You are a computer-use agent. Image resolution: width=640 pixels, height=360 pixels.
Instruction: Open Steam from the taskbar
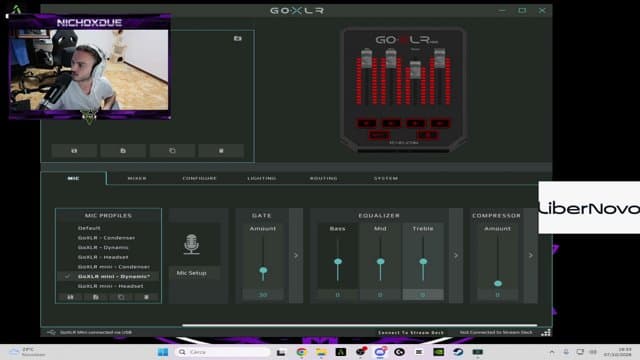pyautogui.click(x=458, y=352)
